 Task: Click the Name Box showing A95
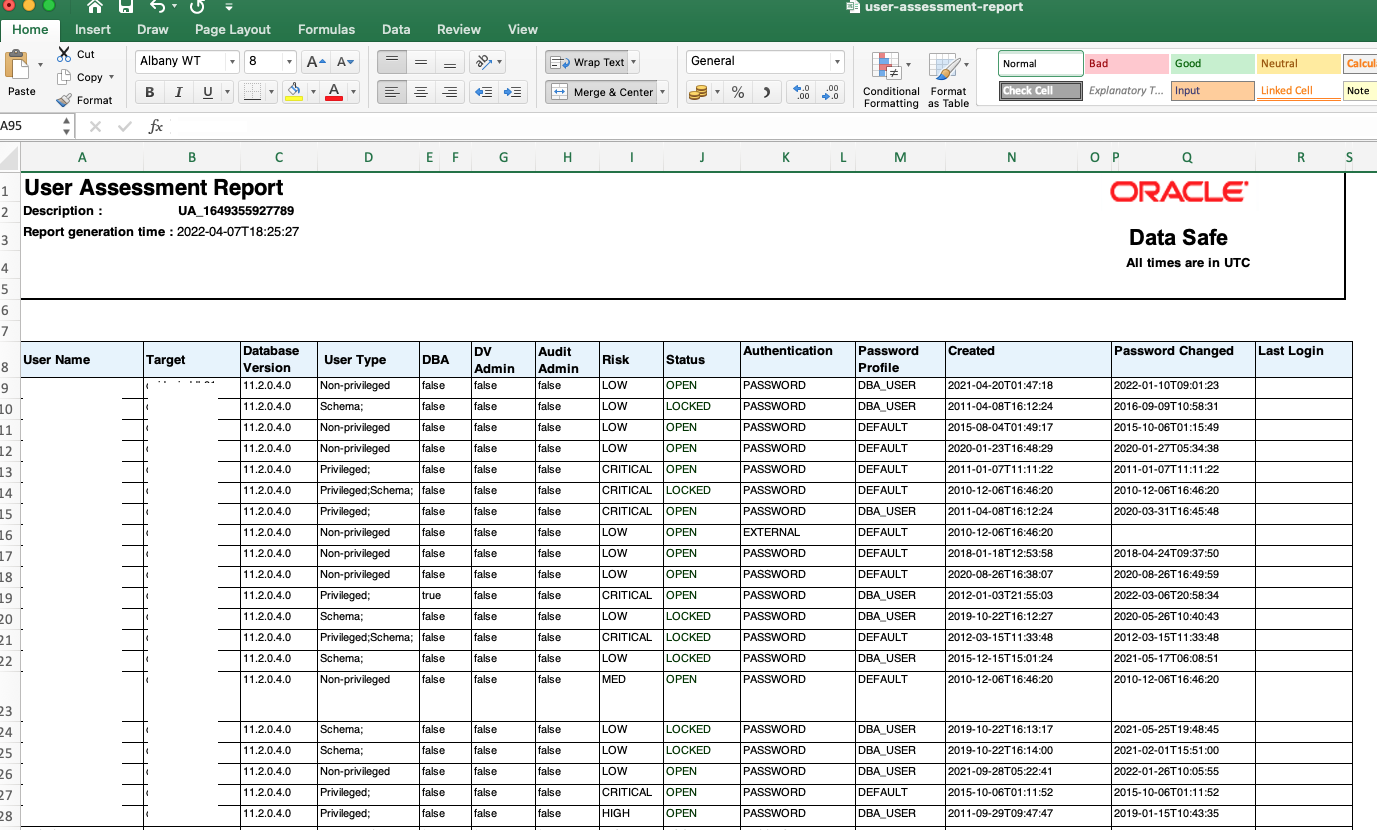point(30,126)
